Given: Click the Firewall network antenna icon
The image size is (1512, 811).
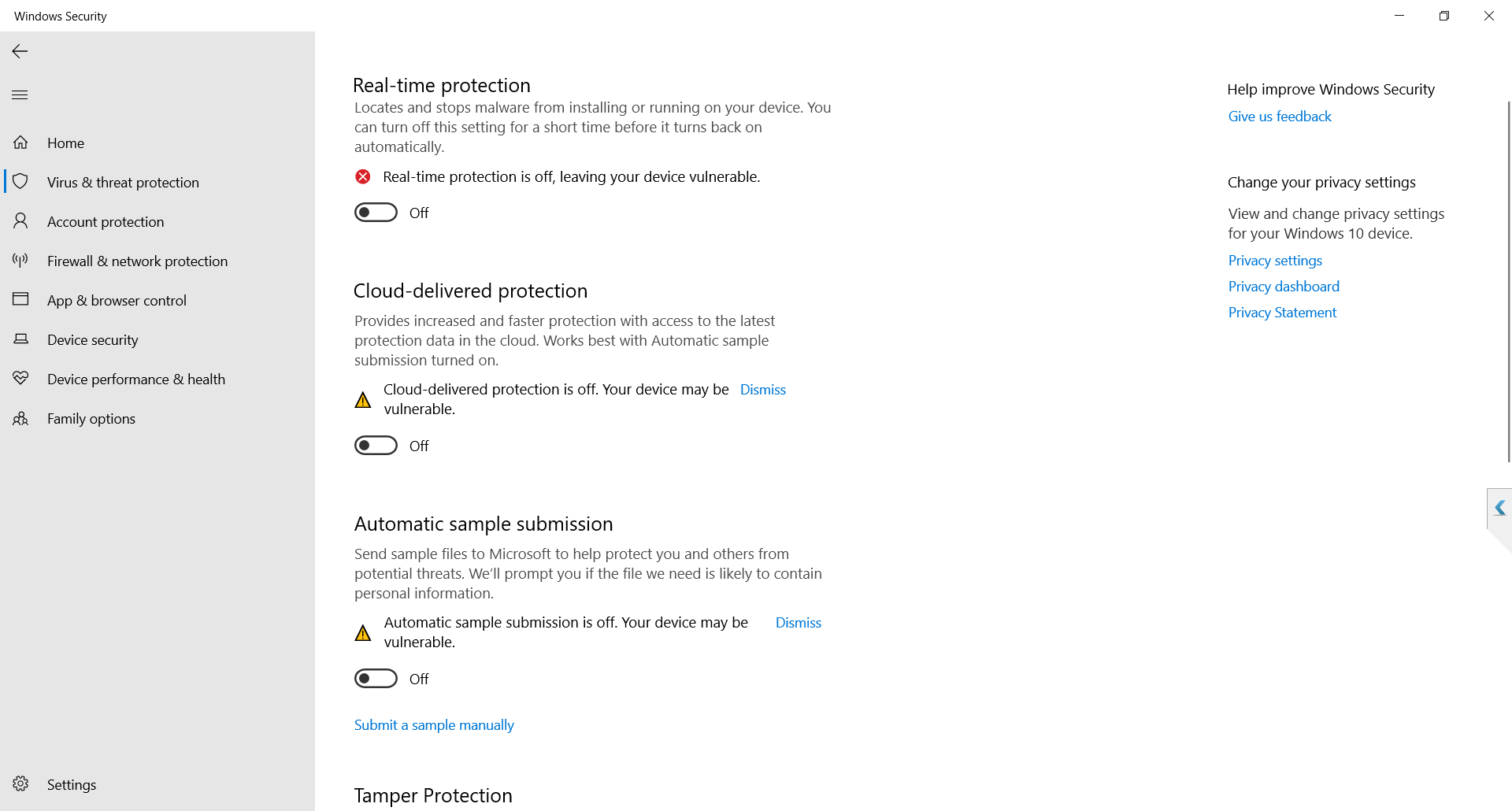Looking at the screenshot, I should point(20,261).
